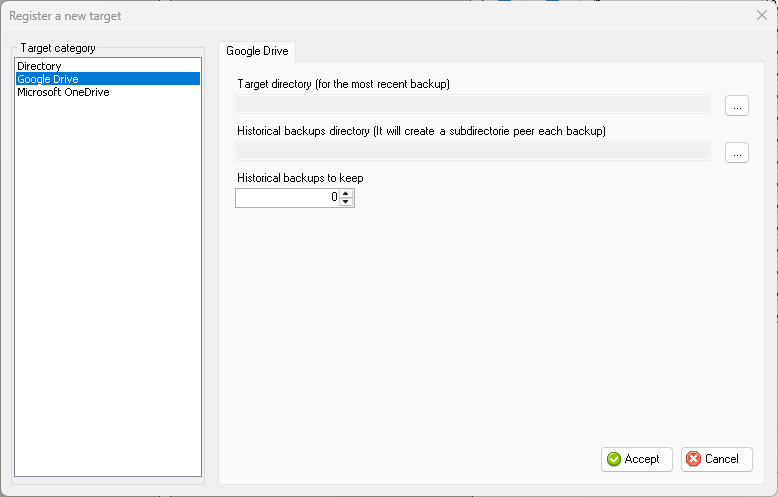Click the empty area of the Target category list
778x497 pixels.
[x=108, y=288]
